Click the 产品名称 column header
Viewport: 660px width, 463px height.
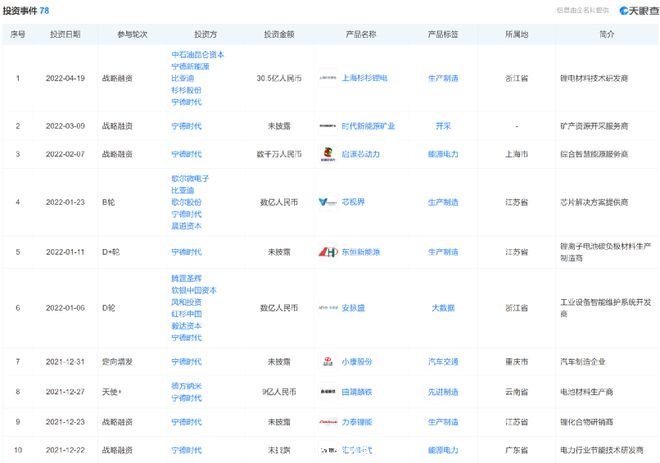(361, 35)
